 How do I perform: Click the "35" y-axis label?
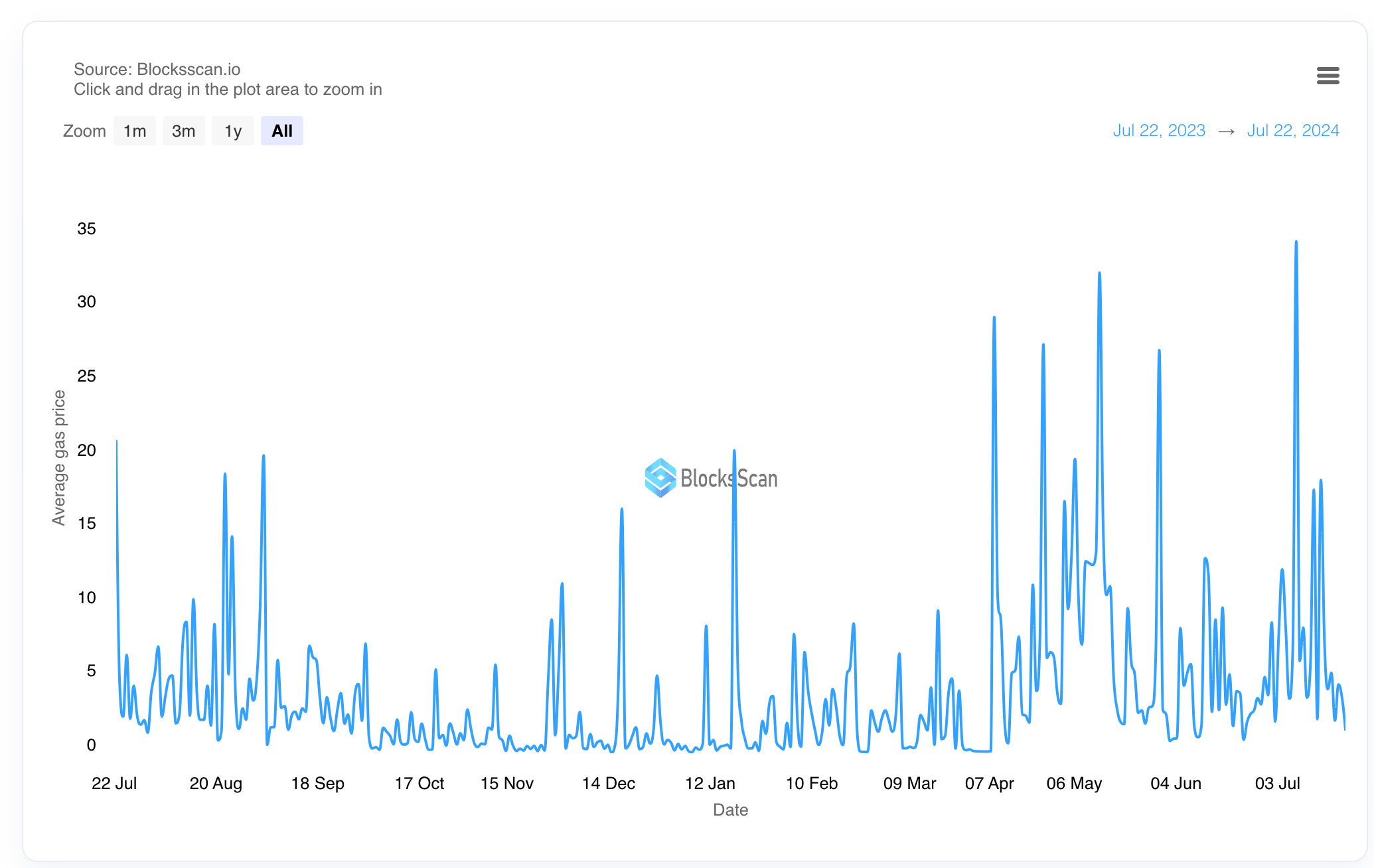86,229
